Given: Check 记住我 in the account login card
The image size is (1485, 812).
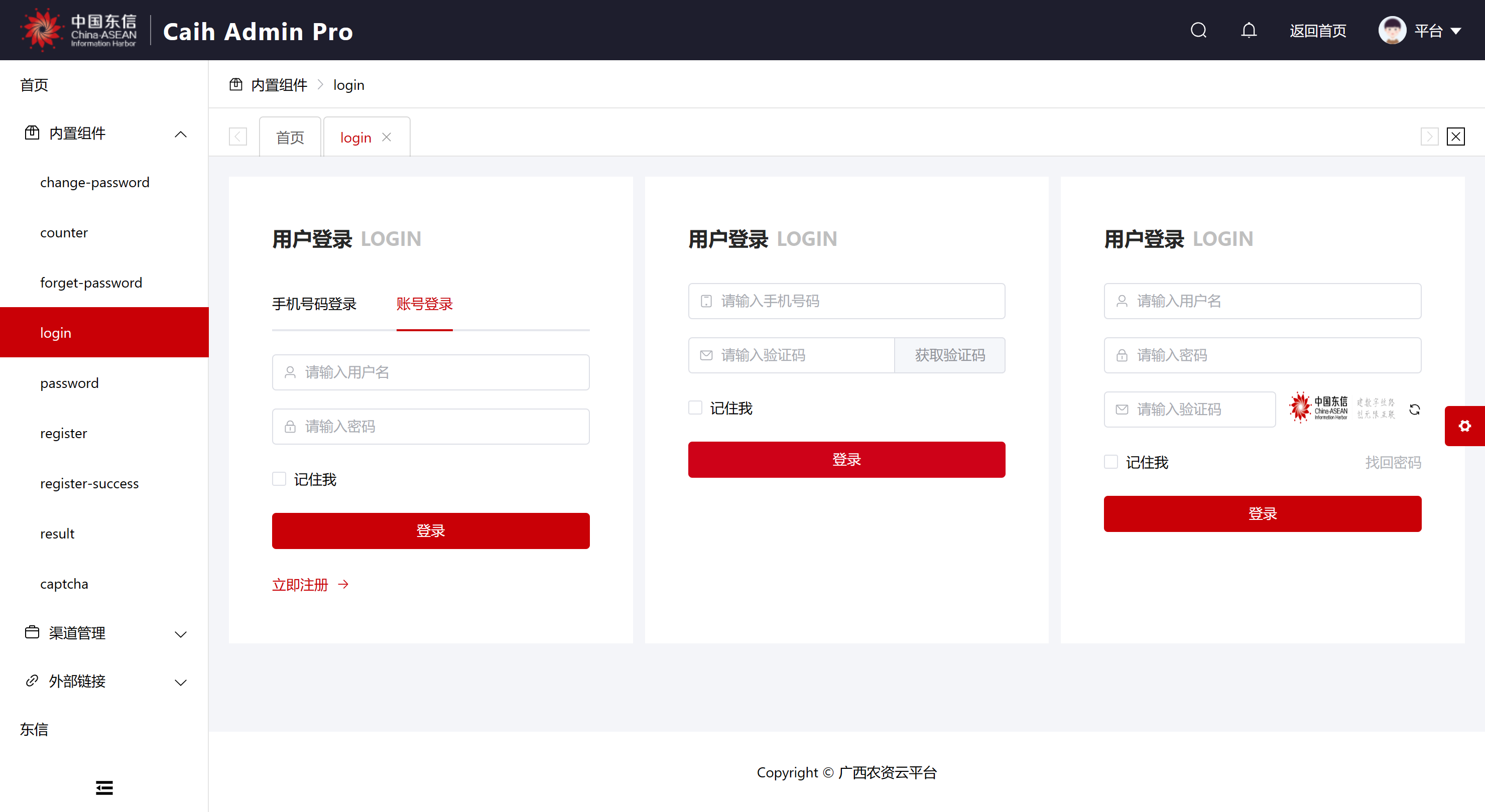Looking at the screenshot, I should (280, 479).
